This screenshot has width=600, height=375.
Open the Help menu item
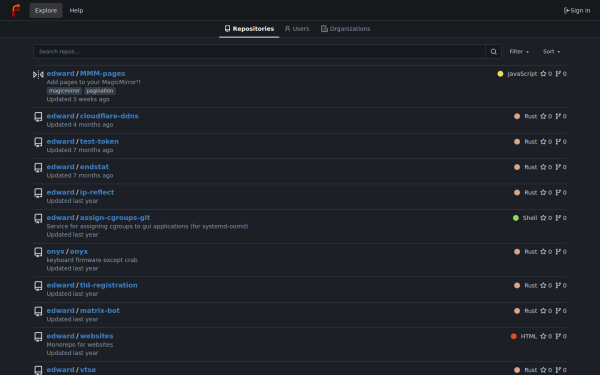click(76, 10)
